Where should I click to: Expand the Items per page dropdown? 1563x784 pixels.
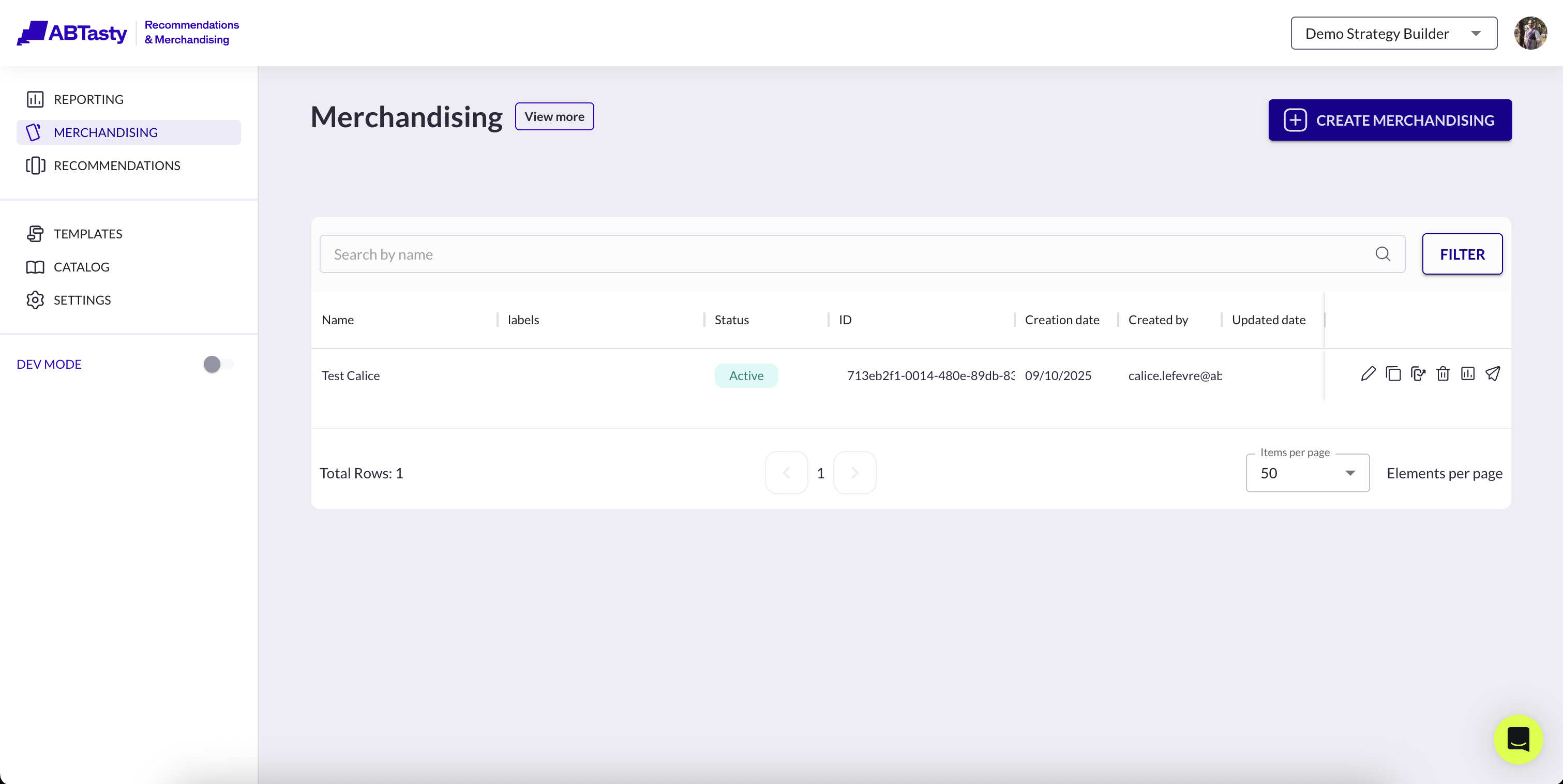tap(1307, 473)
